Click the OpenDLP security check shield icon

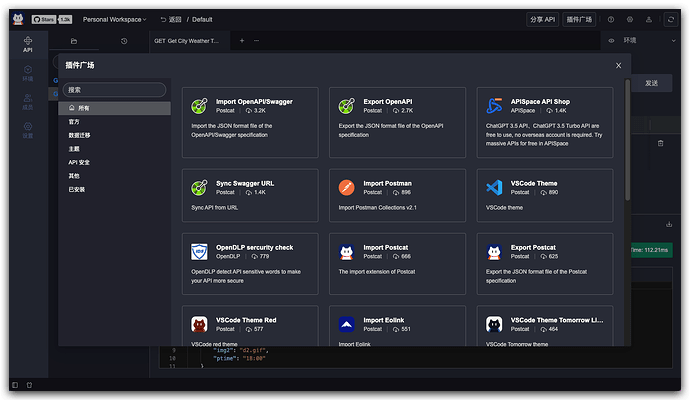[199, 251]
